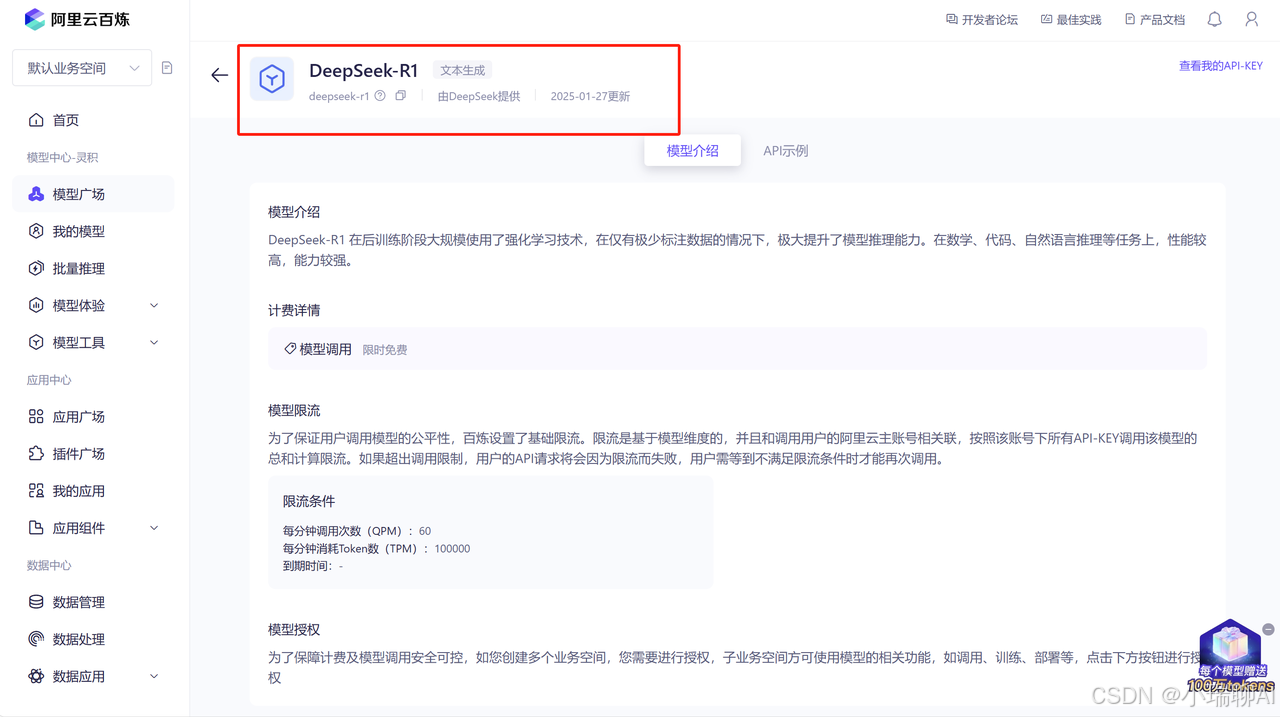1280x717 pixels.
Task: Click the 2025-01-27更新 text
Action: [590, 96]
